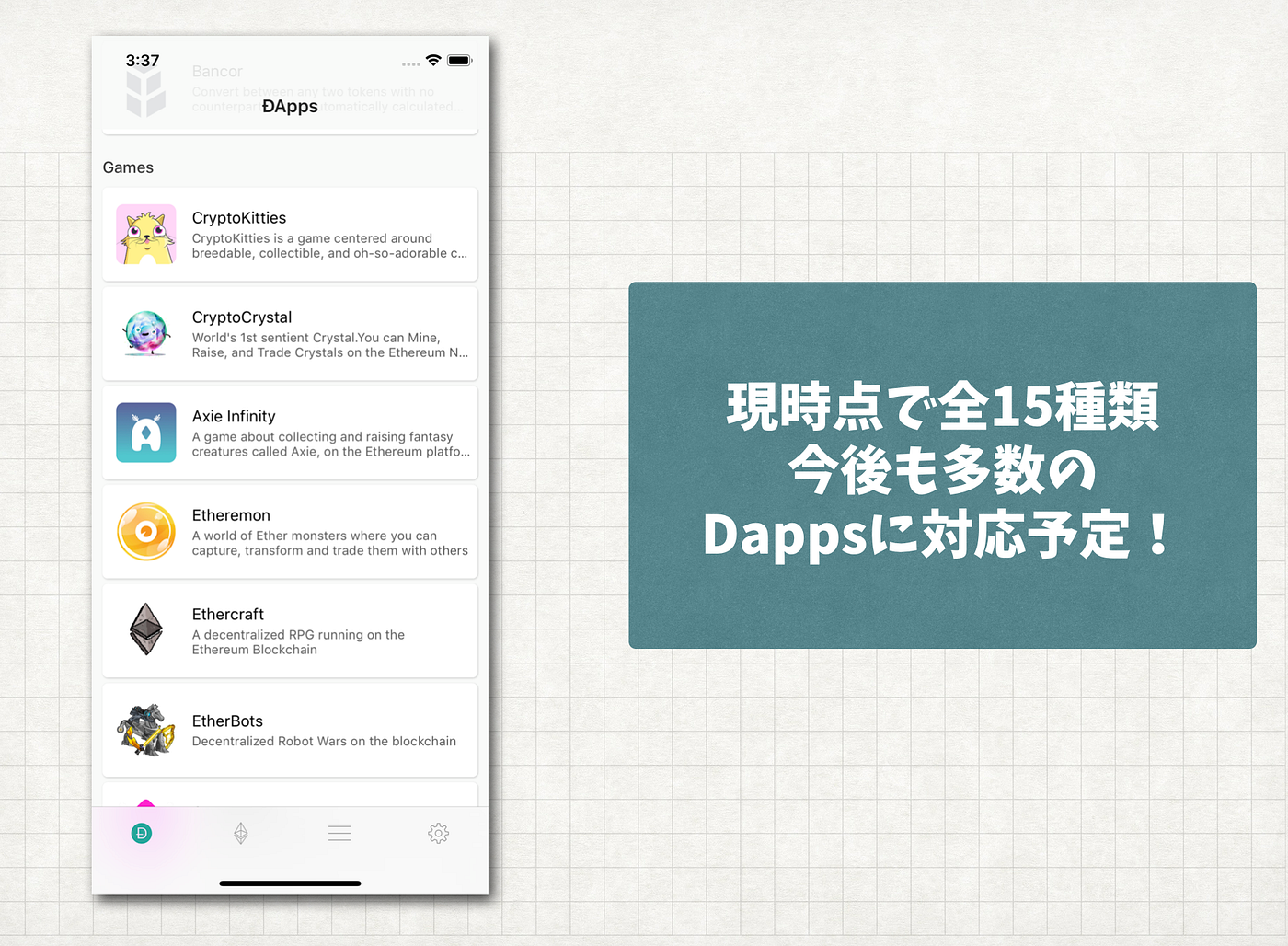Tap the faded Bancor entry title
Screen dimensions: 1288x946
pyautogui.click(x=217, y=72)
